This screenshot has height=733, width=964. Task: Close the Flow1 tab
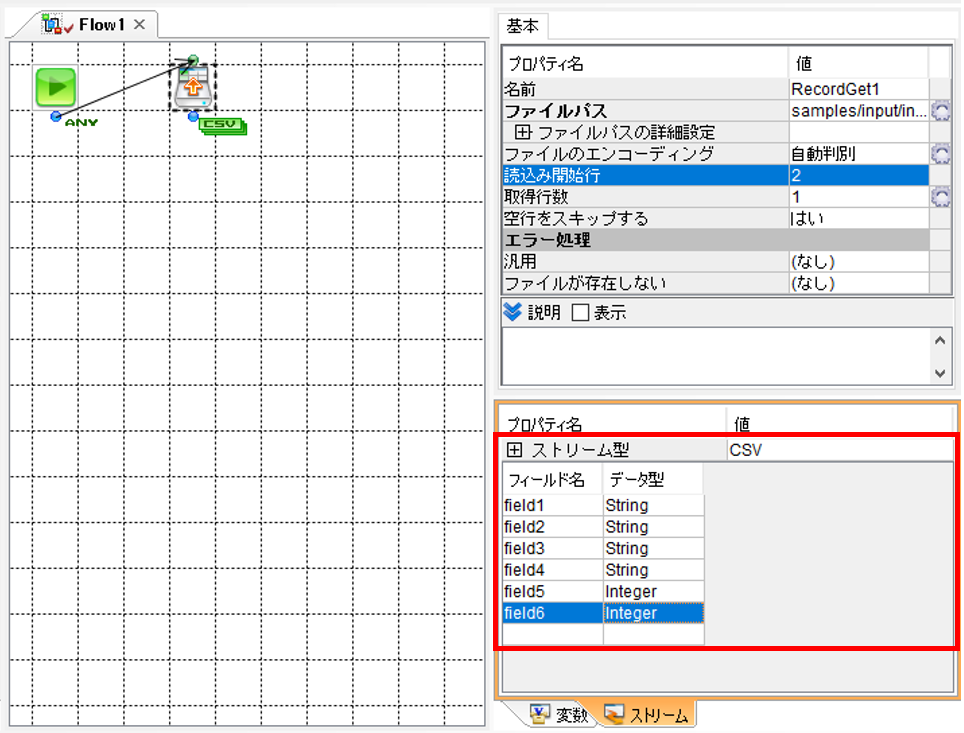140,25
